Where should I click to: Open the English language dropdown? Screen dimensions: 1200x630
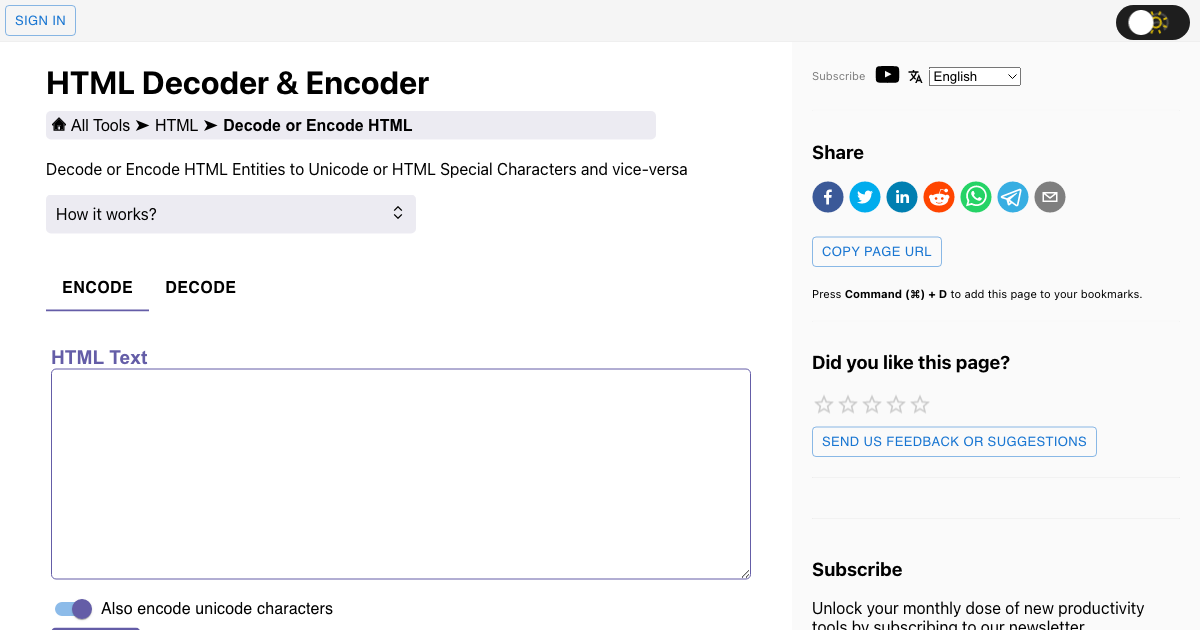click(974, 76)
